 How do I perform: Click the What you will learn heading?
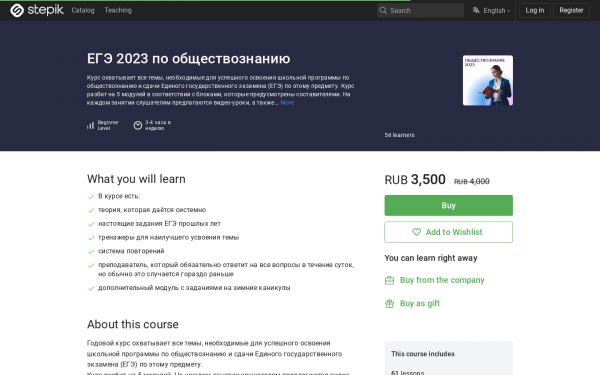pyautogui.click(x=136, y=179)
